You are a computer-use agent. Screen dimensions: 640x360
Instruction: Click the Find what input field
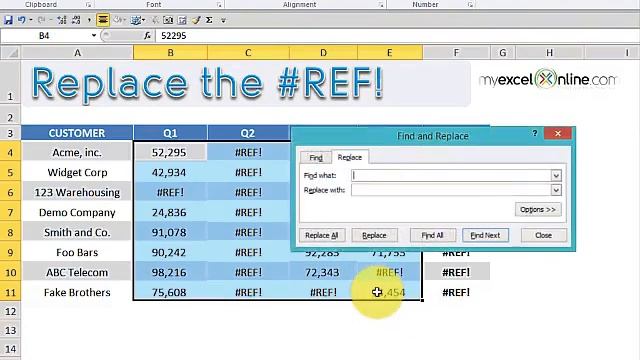tap(451, 176)
